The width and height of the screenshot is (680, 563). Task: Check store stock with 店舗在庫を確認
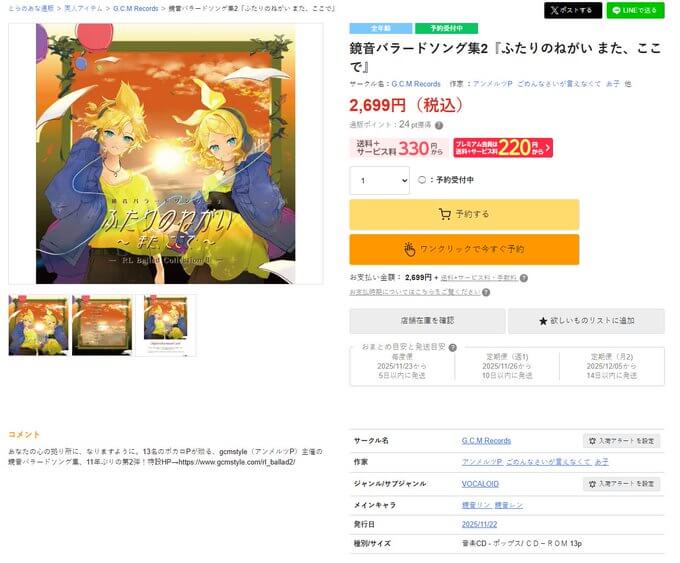[x=427, y=321]
